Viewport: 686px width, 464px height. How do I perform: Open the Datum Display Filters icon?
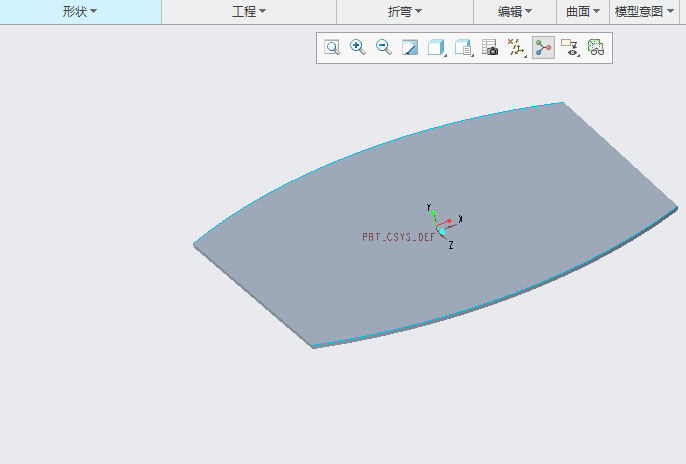(x=516, y=47)
